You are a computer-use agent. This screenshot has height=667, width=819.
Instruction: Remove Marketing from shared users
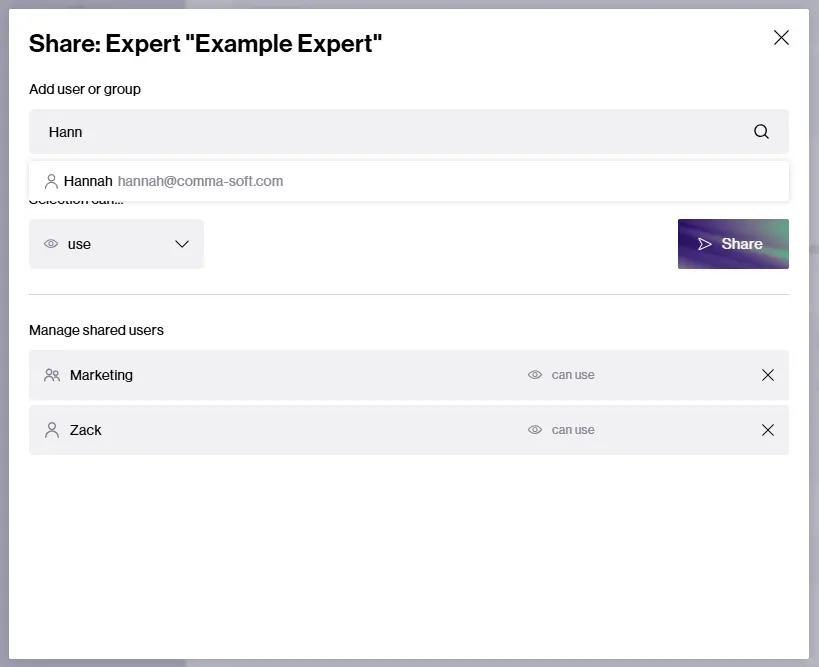767,375
